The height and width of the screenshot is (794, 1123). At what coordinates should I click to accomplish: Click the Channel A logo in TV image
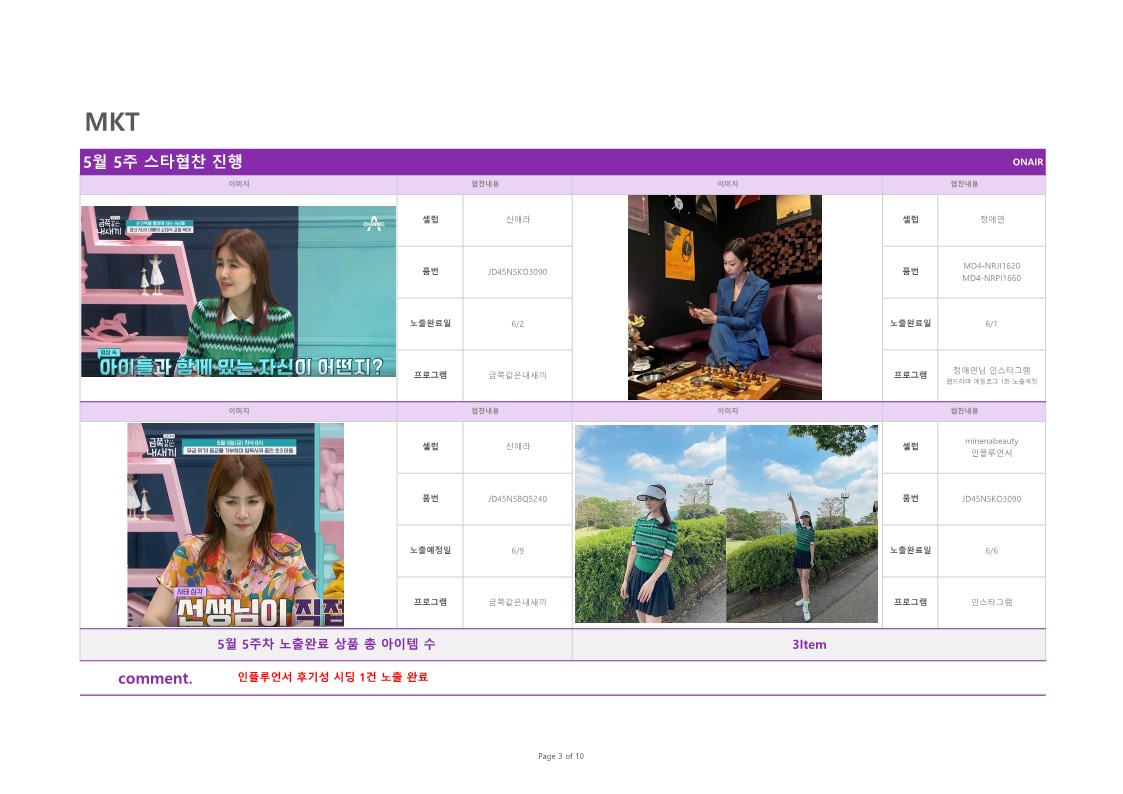point(374,224)
